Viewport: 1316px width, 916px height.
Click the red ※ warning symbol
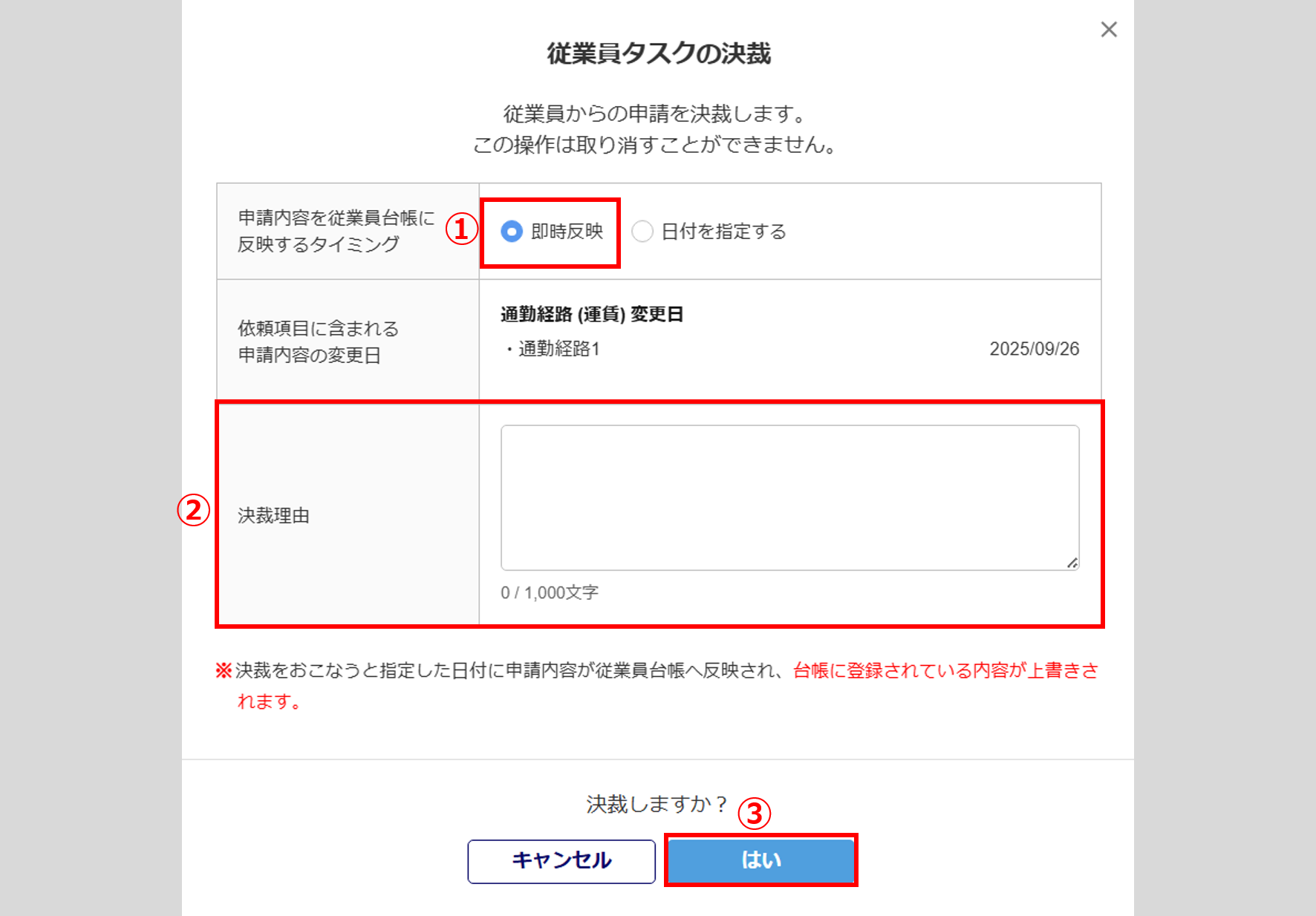(x=224, y=670)
